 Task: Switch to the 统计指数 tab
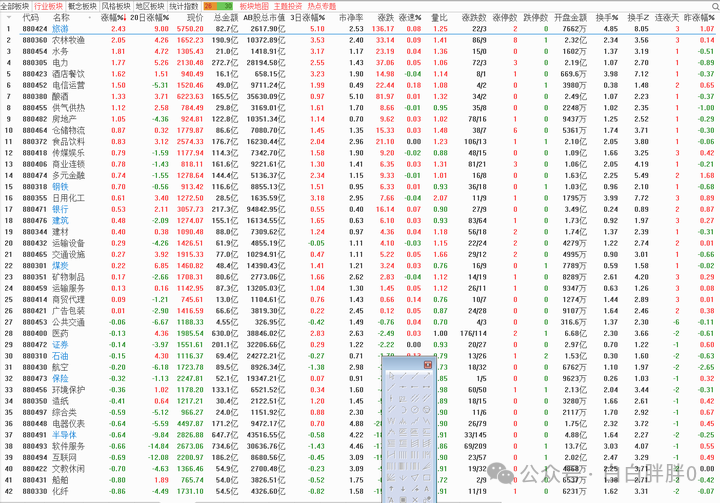(184, 6)
